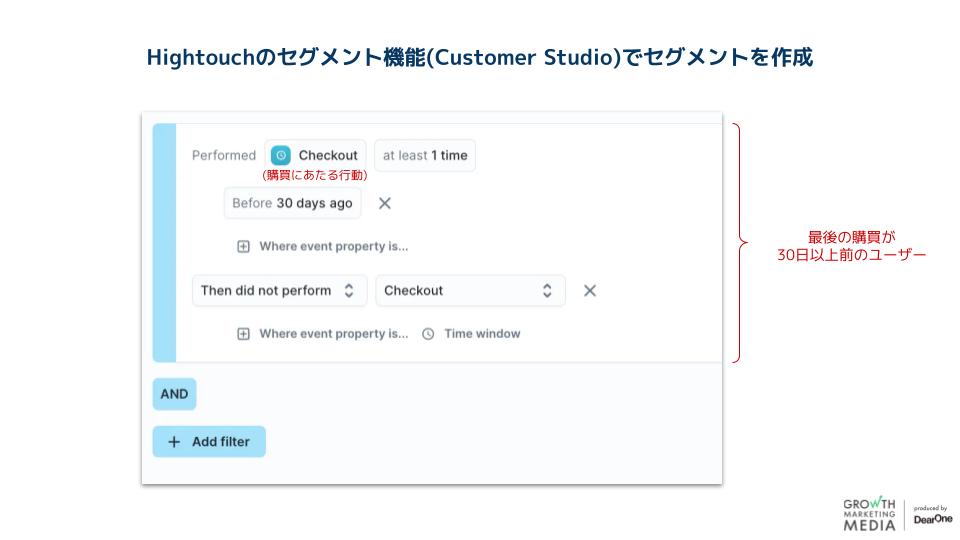Click the teal clock icon beside Performed Checkout
960x540 pixels.
281,155
